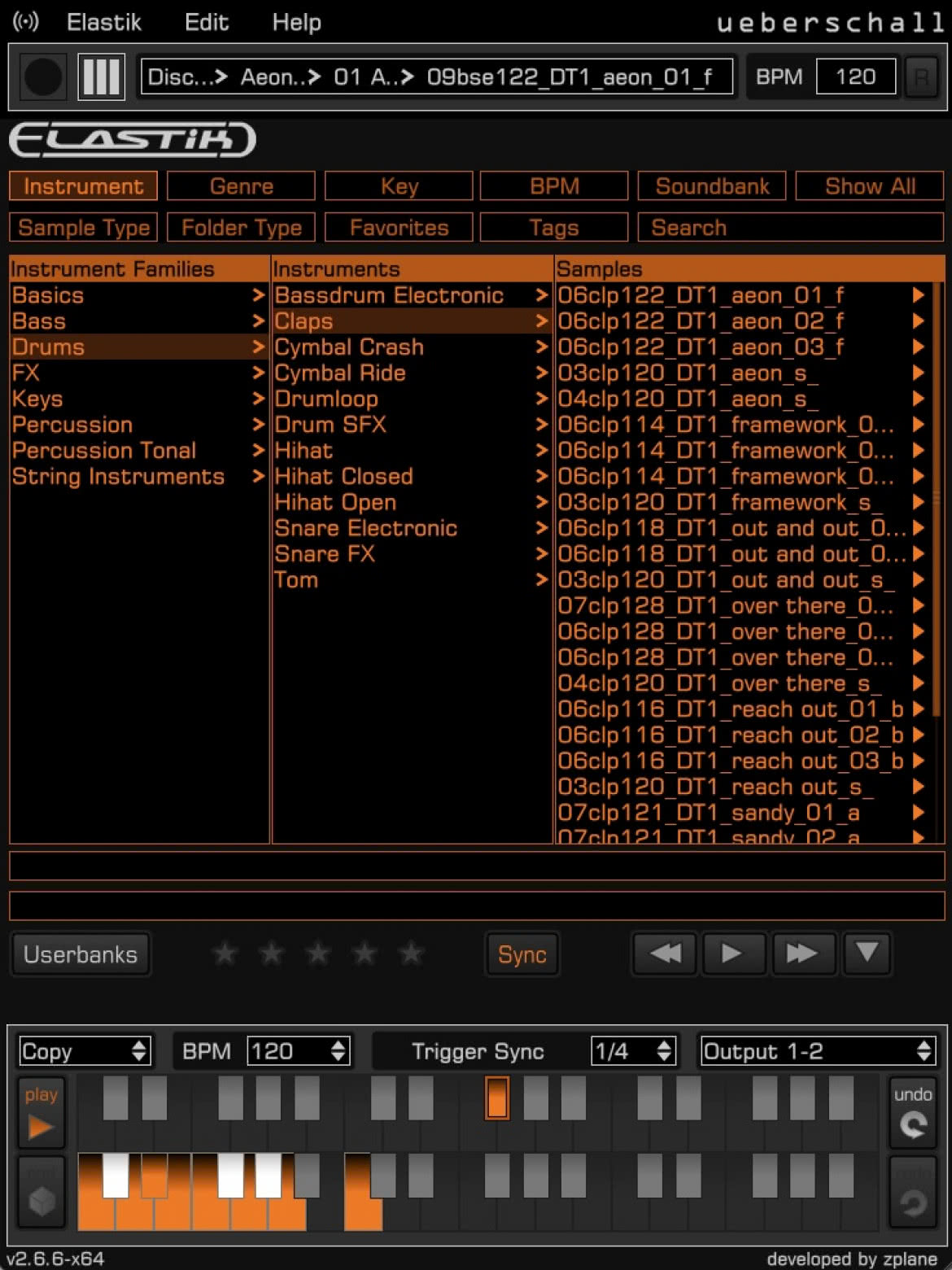
Task: Toggle the Sync button
Action: pyautogui.click(x=522, y=954)
